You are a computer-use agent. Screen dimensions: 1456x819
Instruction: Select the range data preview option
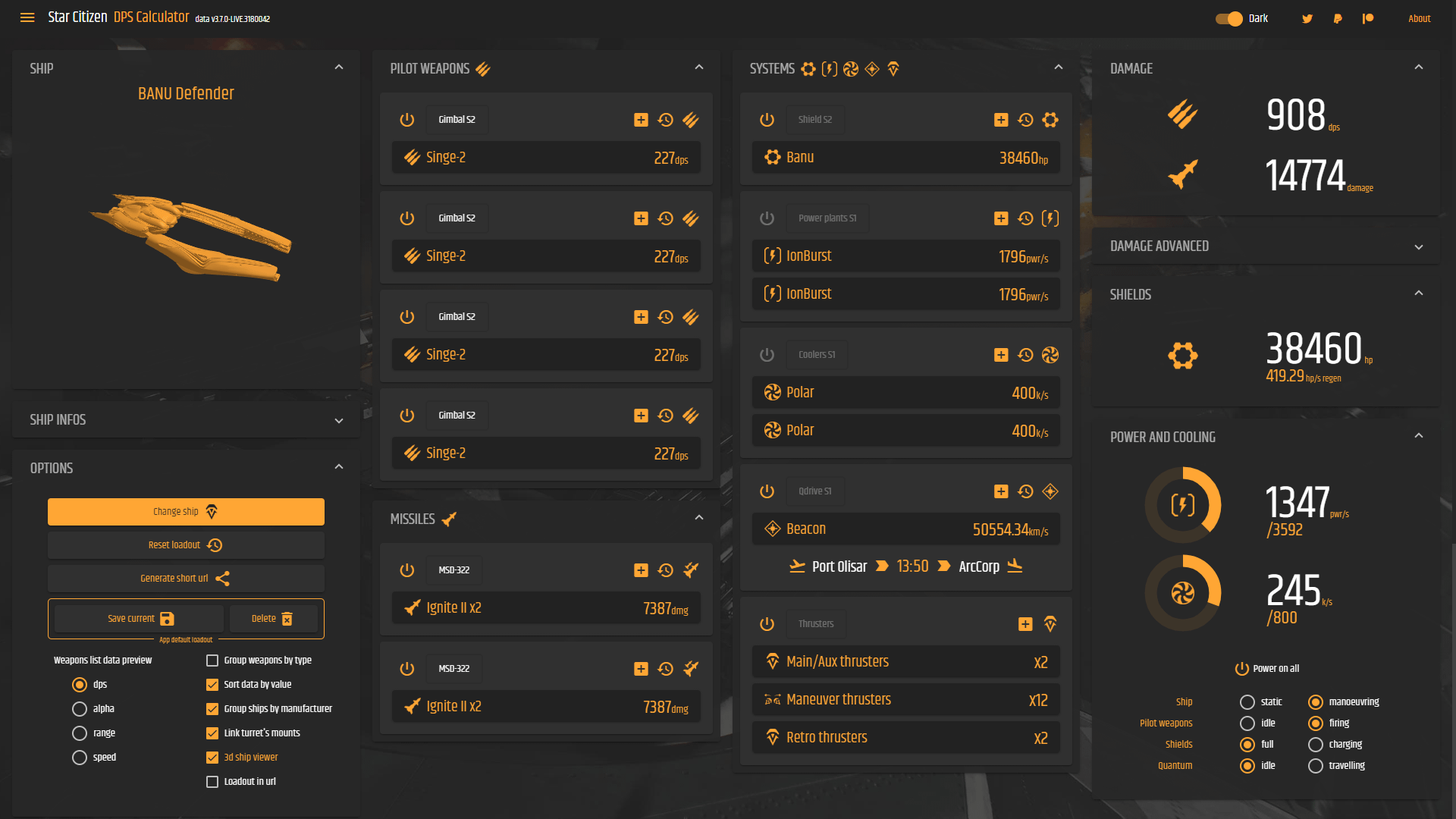click(x=80, y=733)
